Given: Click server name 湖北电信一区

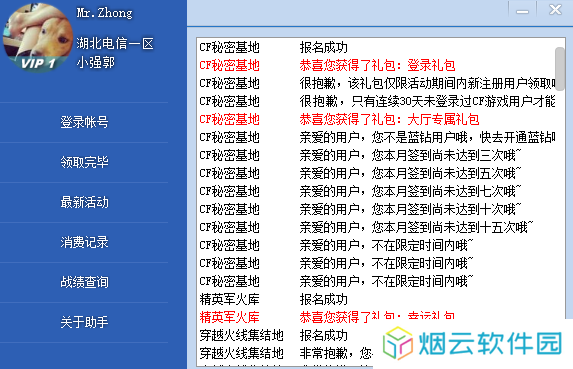Looking at the screenshot, I should 115,43.
